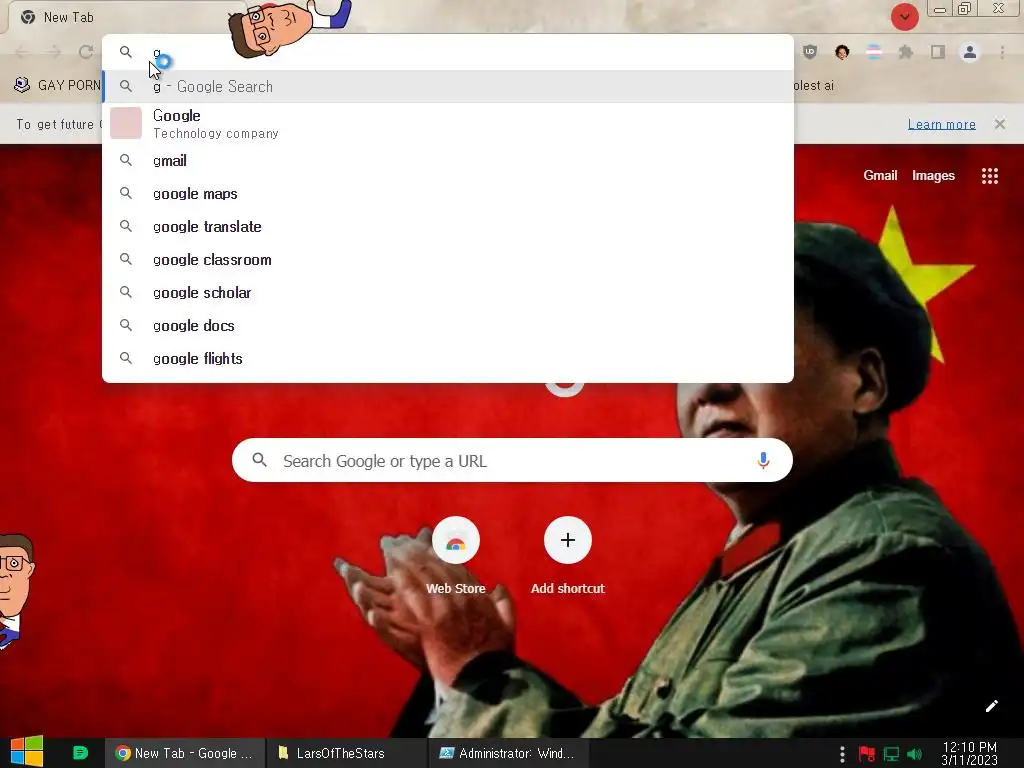The height and width of the screenshot is (768, 1024).
Task: Switch to Administrator: Windows taskbar window
Action: (508, 753)
